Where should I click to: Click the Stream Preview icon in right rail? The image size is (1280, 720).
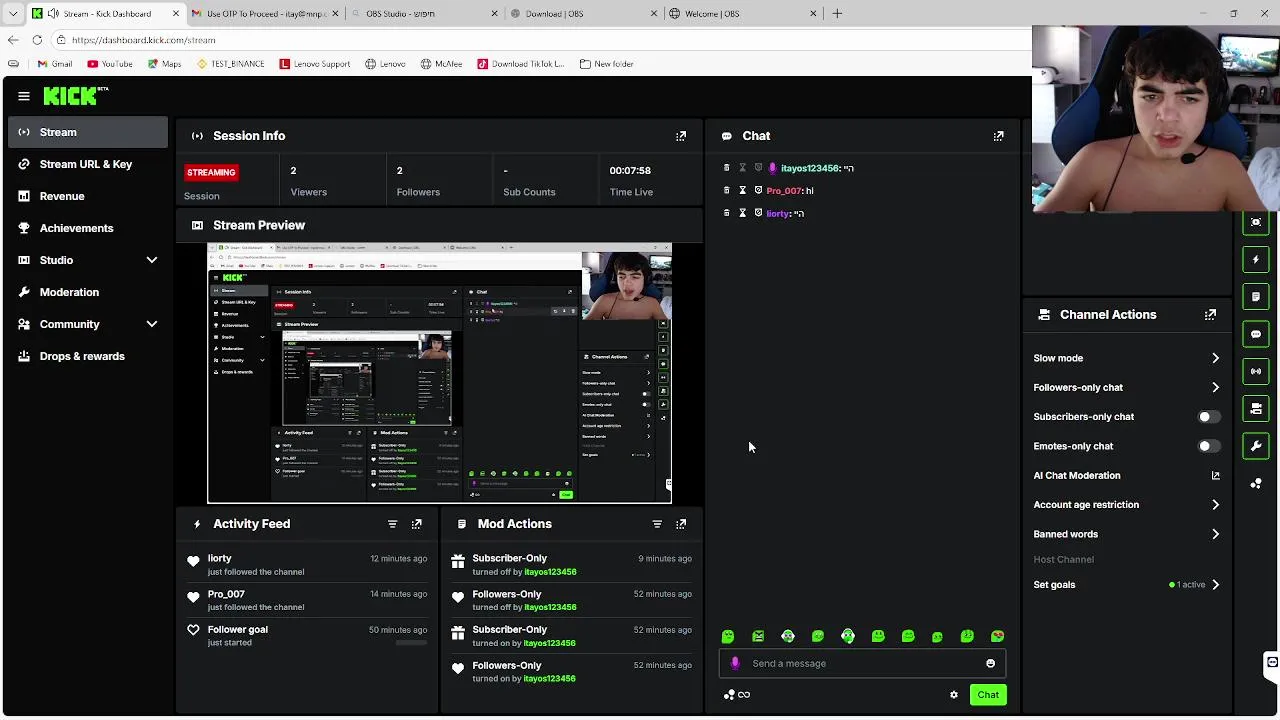click(x=1256, y=222)
